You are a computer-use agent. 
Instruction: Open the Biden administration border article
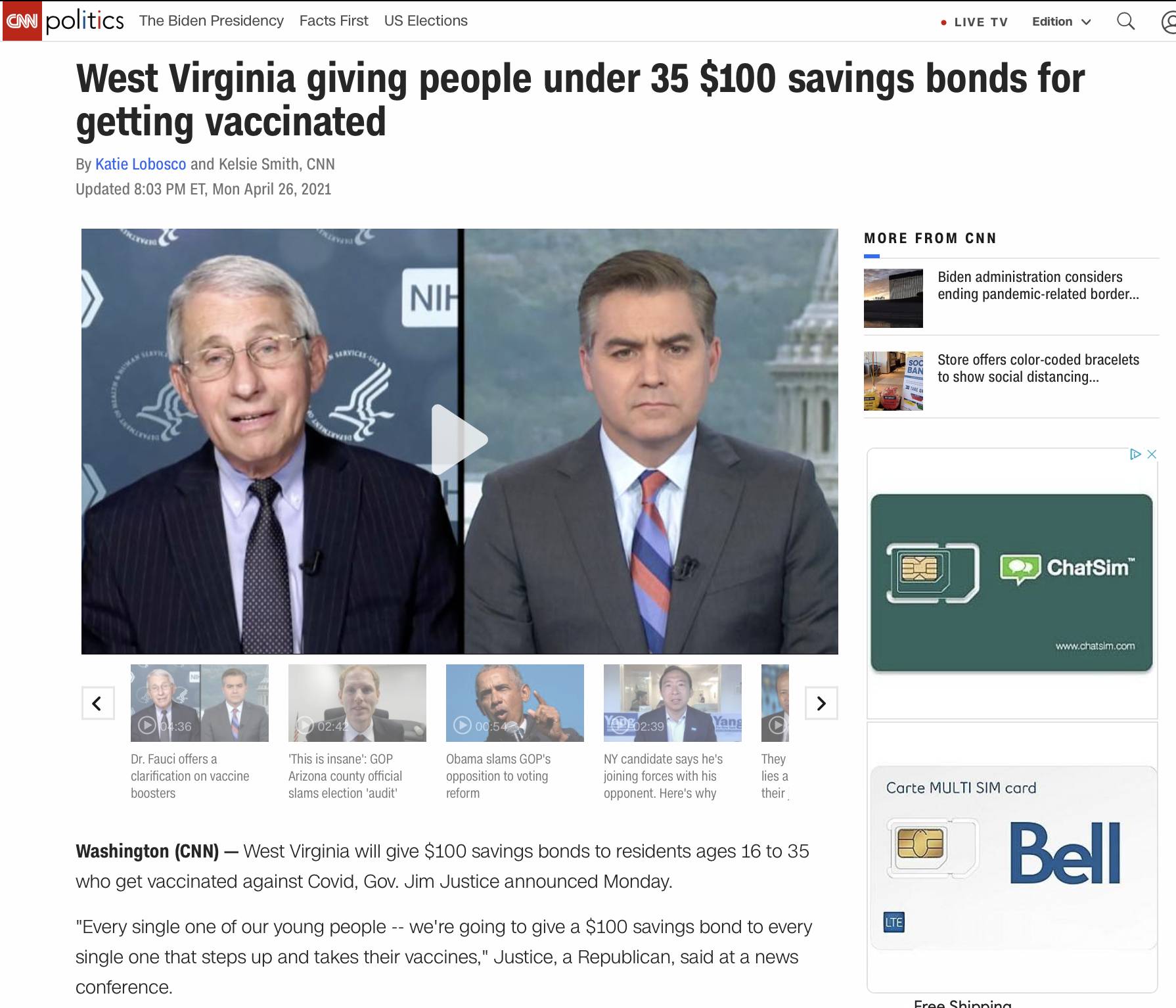pyautogui.click(x=1038, y=285)
